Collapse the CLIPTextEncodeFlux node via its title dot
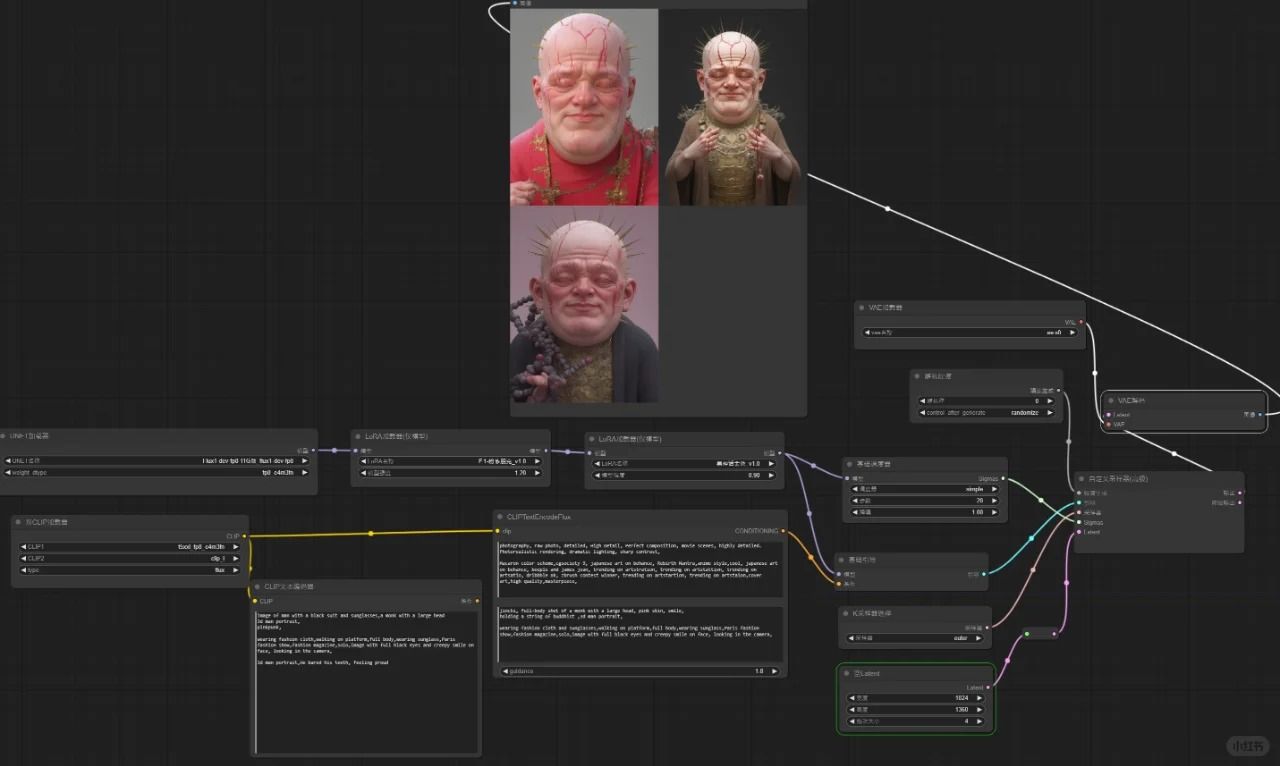 (x=501, y=517)
